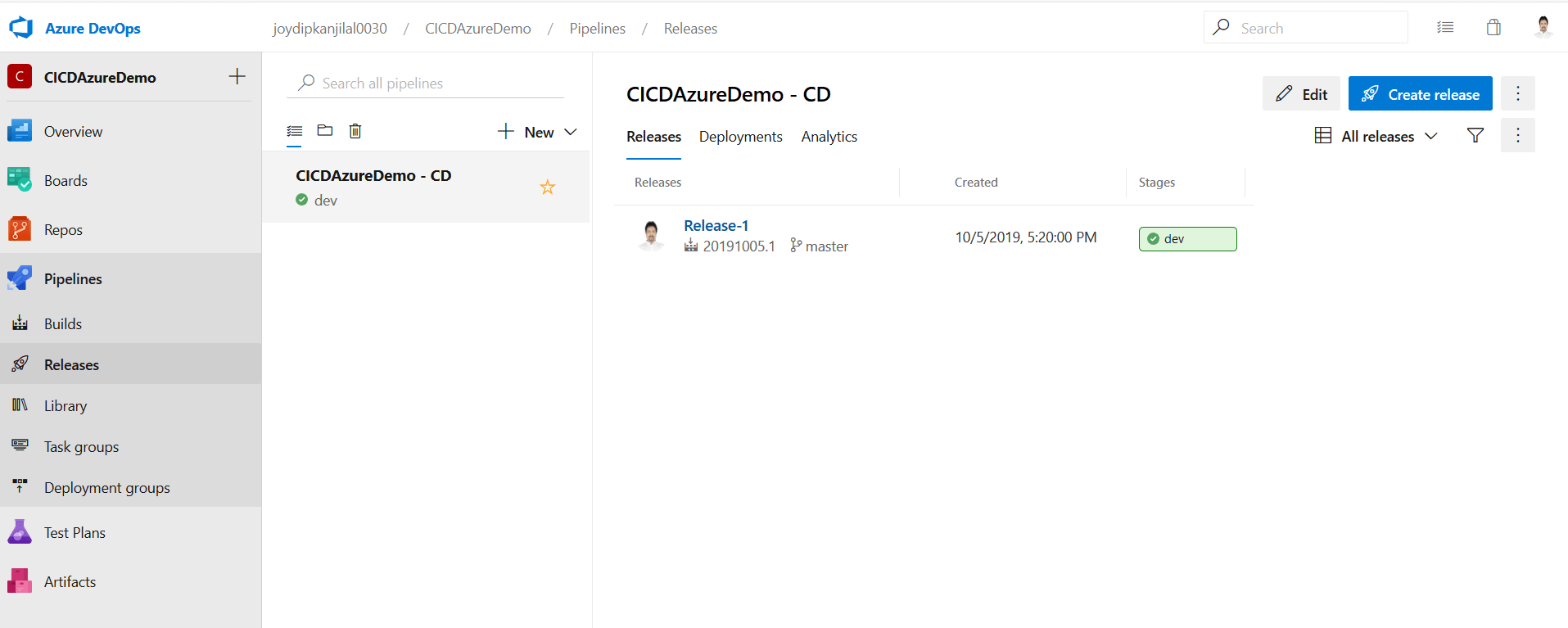The width and height of the screenshot is (1568, 628).
Task: Open the CICDAzureDemo project tile icon
Action: pos(20,76)
